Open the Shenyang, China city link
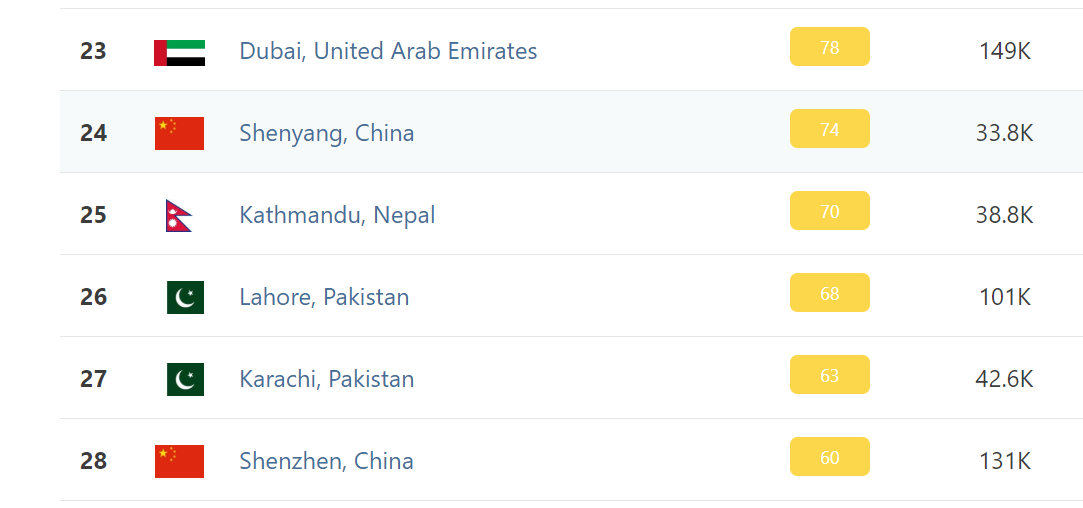The image size is (1083, 508). pos(327,133)
